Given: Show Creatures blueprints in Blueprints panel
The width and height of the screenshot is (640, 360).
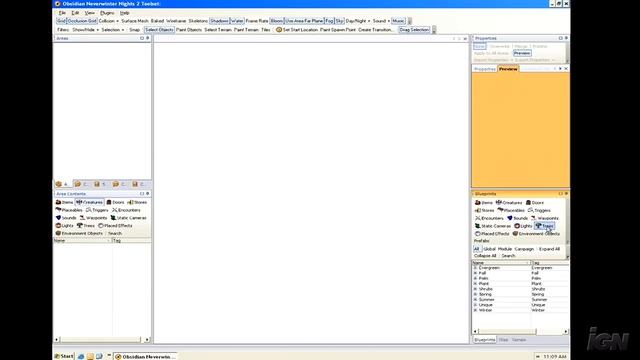Looking at the screenshot, I should tap(509, 202).
